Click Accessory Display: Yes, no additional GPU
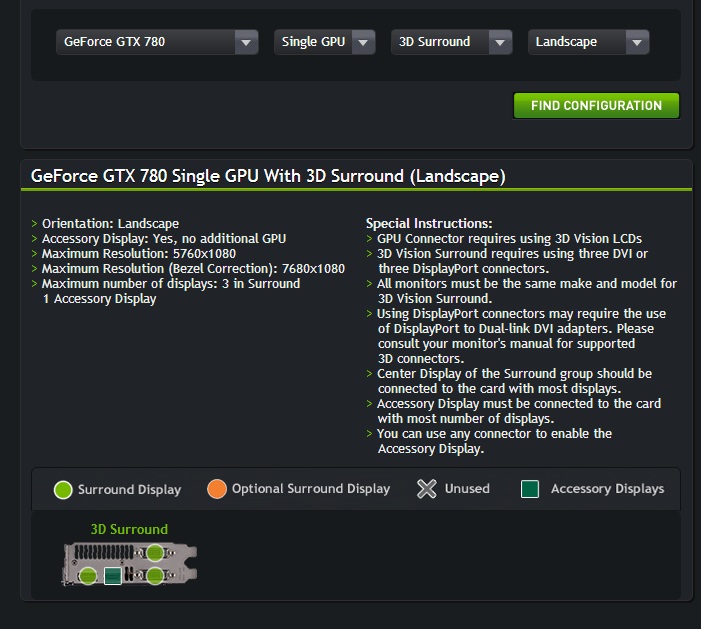701x629 pixels. 164,239
